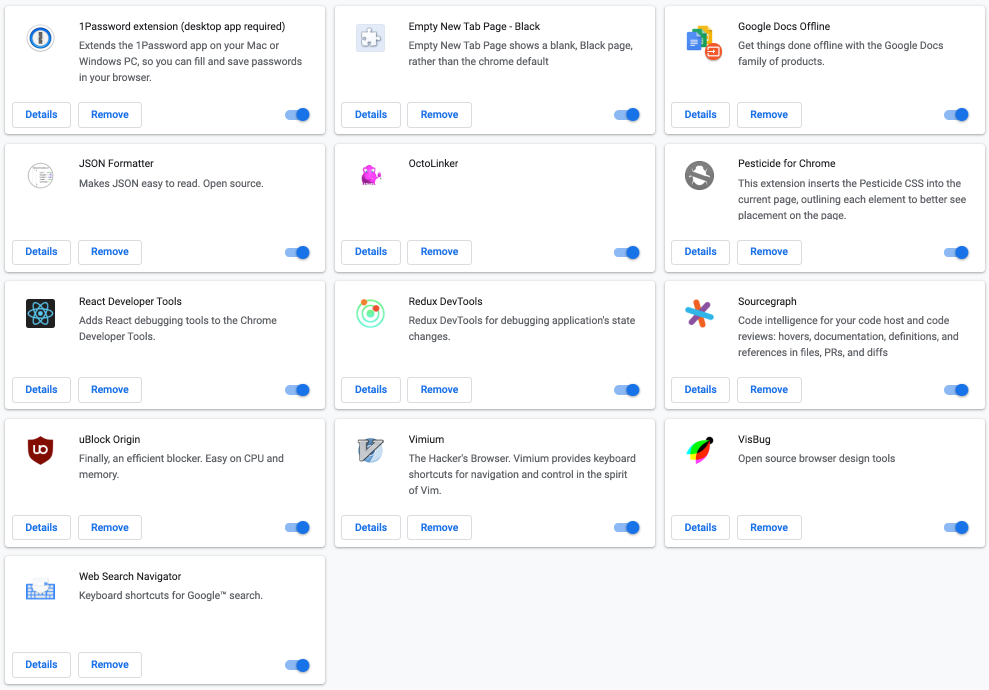Open Details for React Developer Tools
The height and width of the screenshot is (690, 989).
(x=41, y=390)
